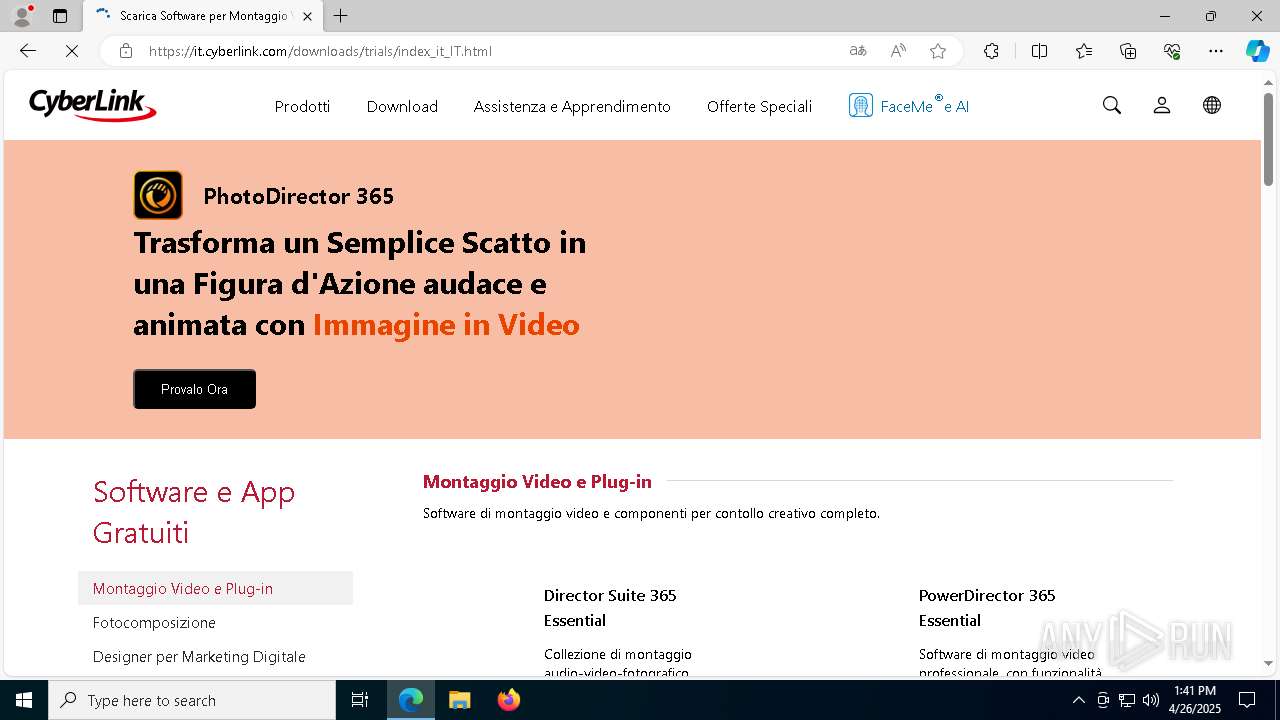Open the Offerte Speciali menu
Image resolution: width=1280 pixels, height=720 pixels.
tap(759, 106)
